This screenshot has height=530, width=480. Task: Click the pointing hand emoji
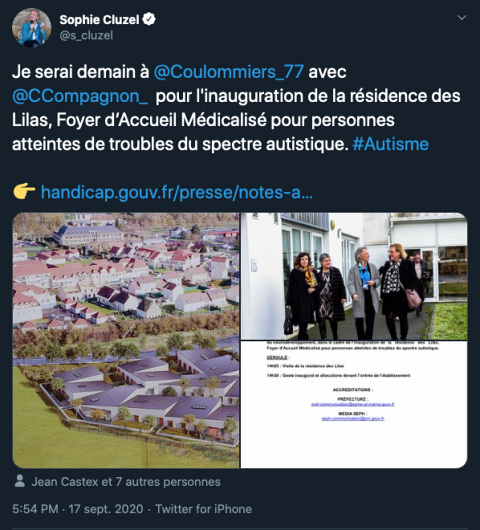(x=24, y=191)
